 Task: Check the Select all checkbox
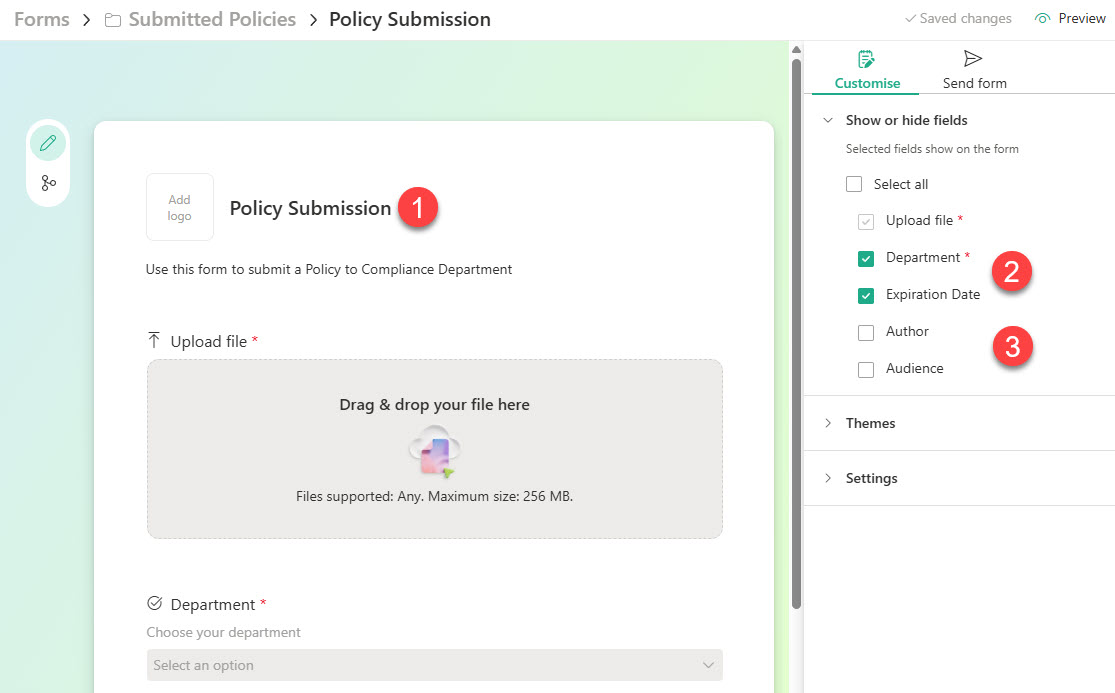pos(854,184)
